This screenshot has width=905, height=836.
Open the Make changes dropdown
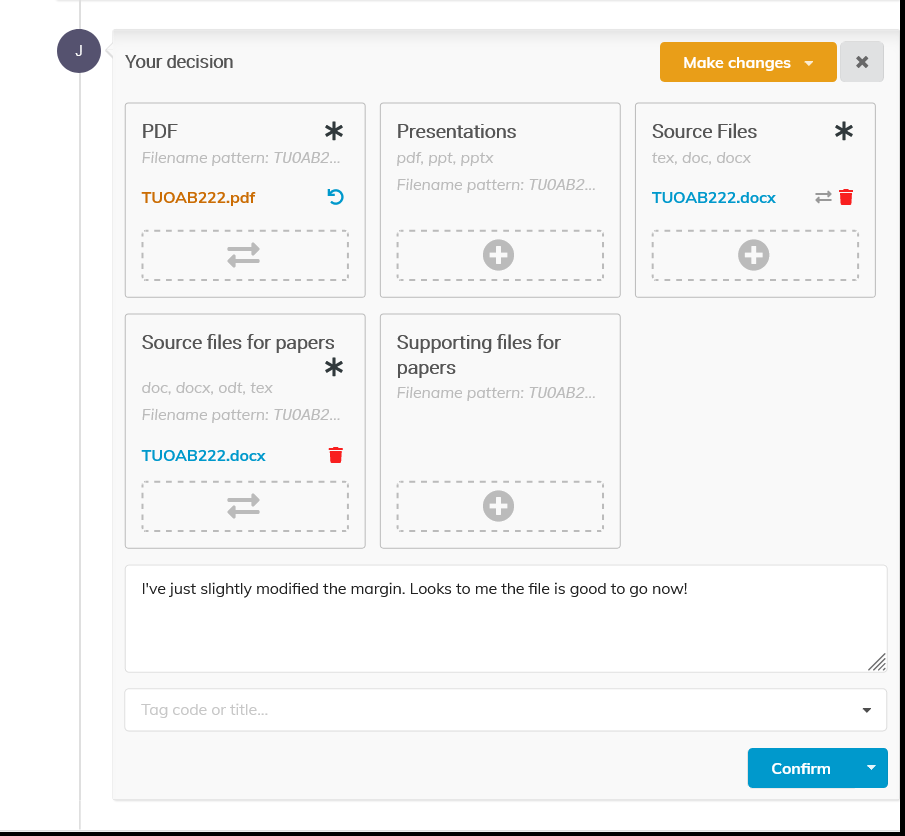(747, 62)
